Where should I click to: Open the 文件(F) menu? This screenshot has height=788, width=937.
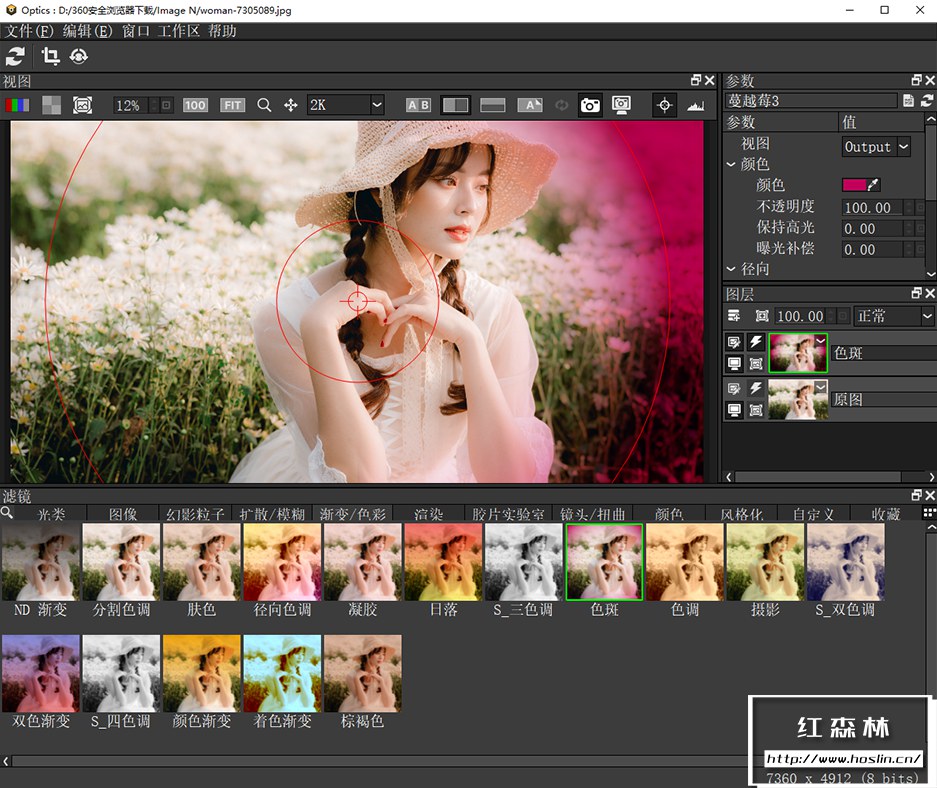[x=29, y=31]
